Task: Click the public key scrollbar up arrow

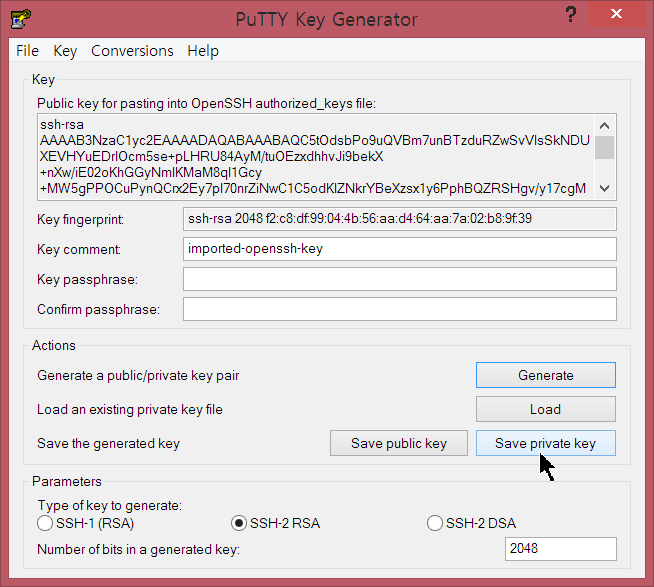Action: (x=604, y=125)
